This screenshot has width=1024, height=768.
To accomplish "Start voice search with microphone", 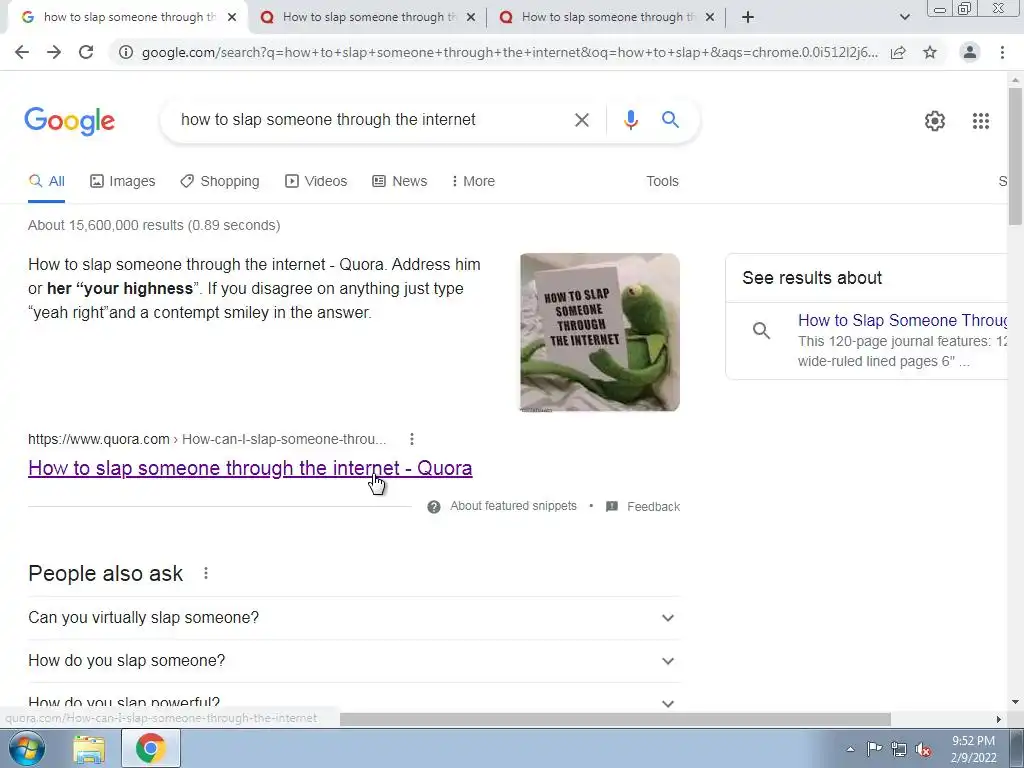I will (630, 120).
